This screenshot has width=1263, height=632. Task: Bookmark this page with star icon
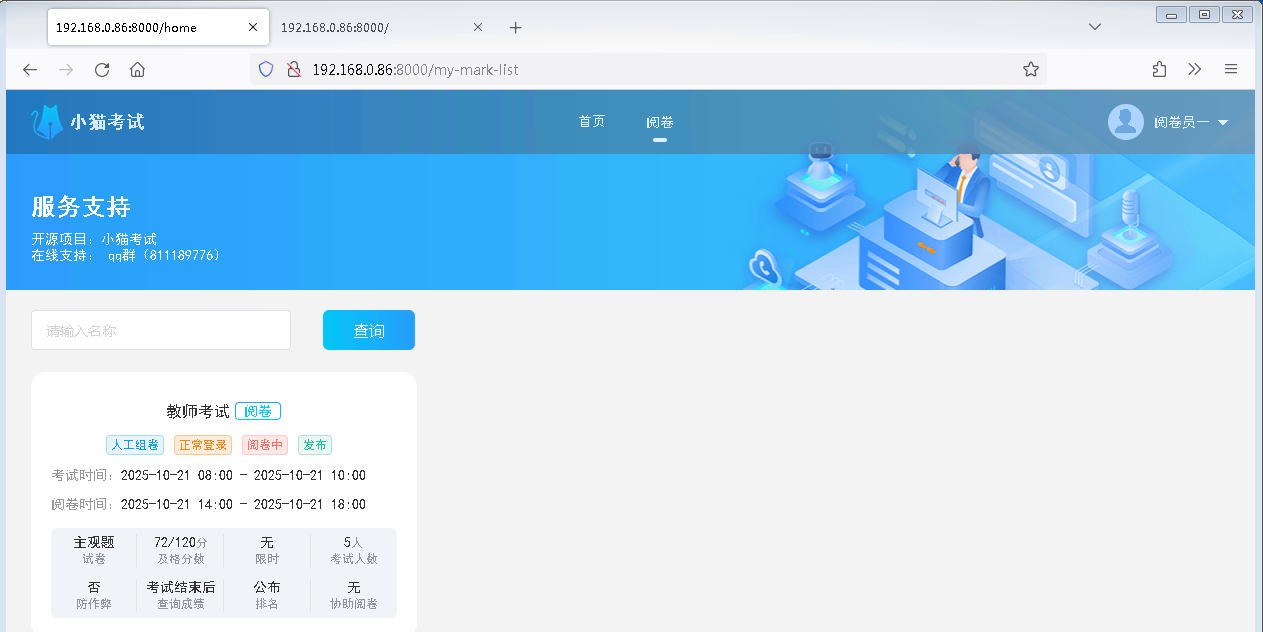pyautogui.click(x=1030, y=69)
